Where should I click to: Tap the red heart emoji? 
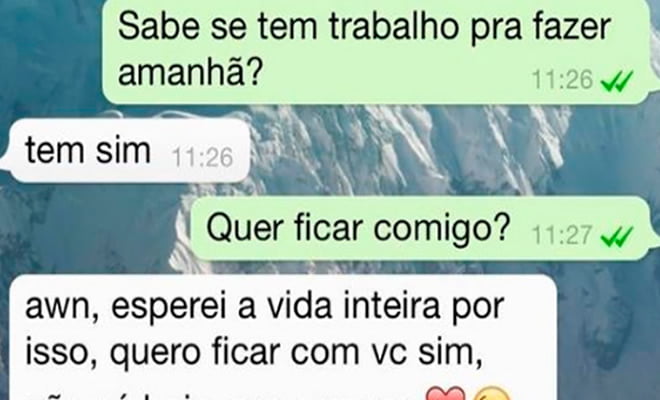point(446,393)
